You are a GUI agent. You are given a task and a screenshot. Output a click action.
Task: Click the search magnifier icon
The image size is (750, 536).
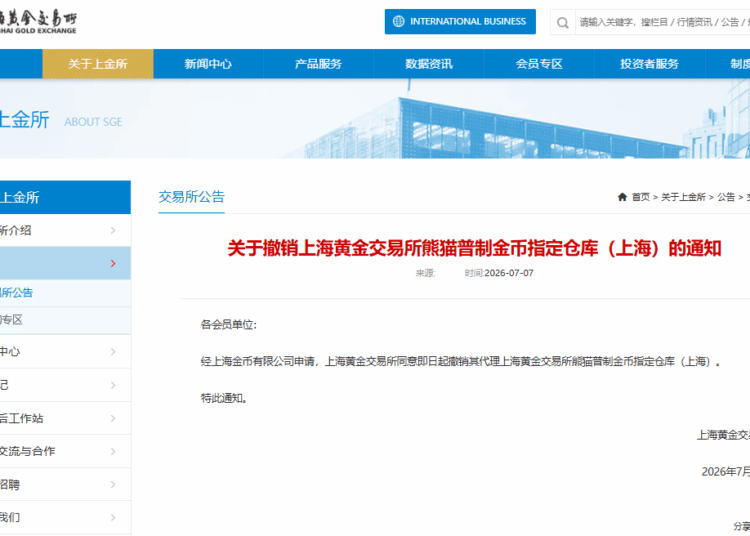(x=563, y=22)
